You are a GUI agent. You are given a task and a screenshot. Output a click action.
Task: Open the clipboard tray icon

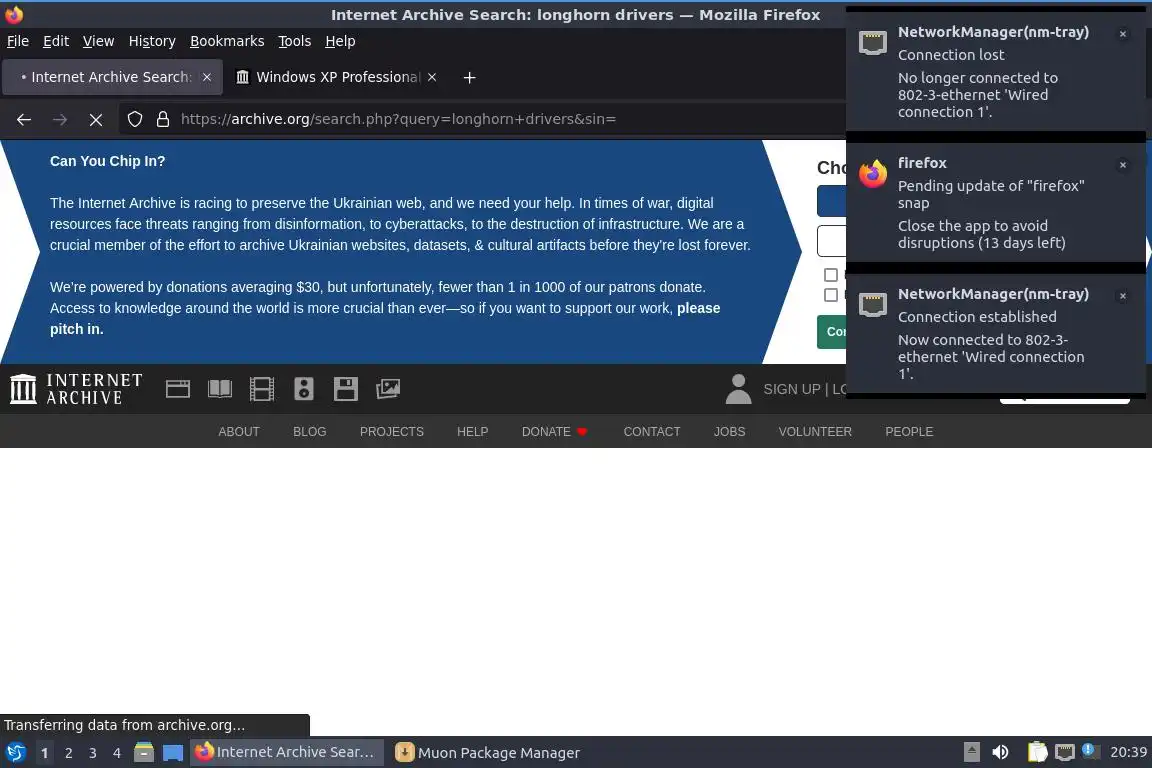click(x=1037, y=752)
